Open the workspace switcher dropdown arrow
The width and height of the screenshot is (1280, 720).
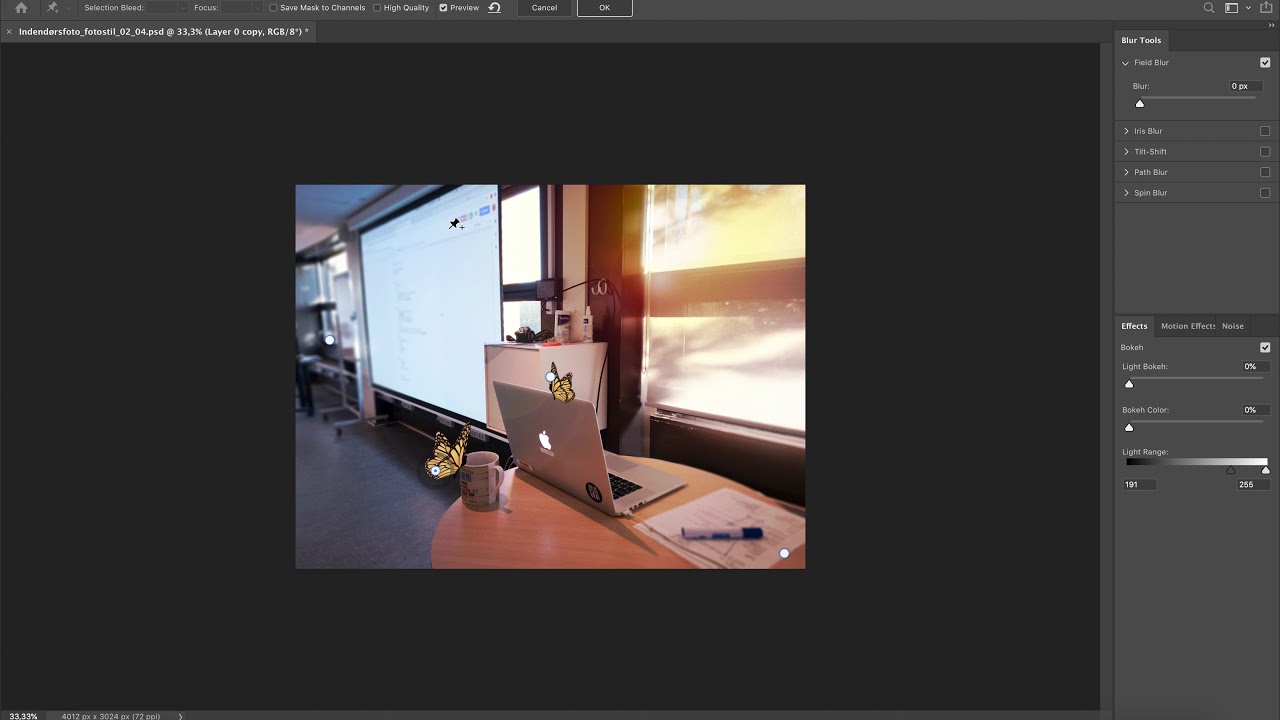coord(1248,8)
